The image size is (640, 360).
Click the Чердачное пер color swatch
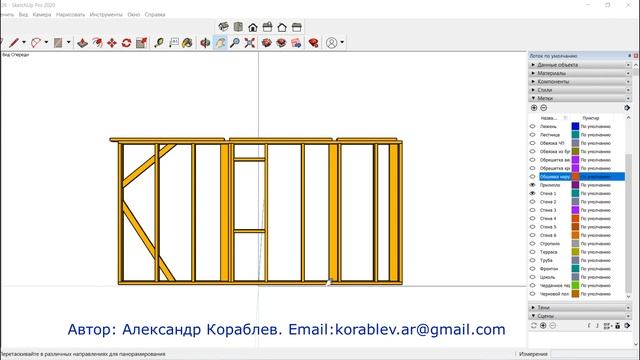[x=575, y=285]
